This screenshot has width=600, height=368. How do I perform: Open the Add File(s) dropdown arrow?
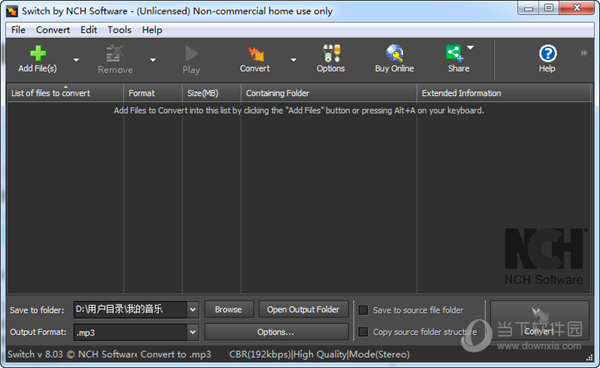click(76, 60)
